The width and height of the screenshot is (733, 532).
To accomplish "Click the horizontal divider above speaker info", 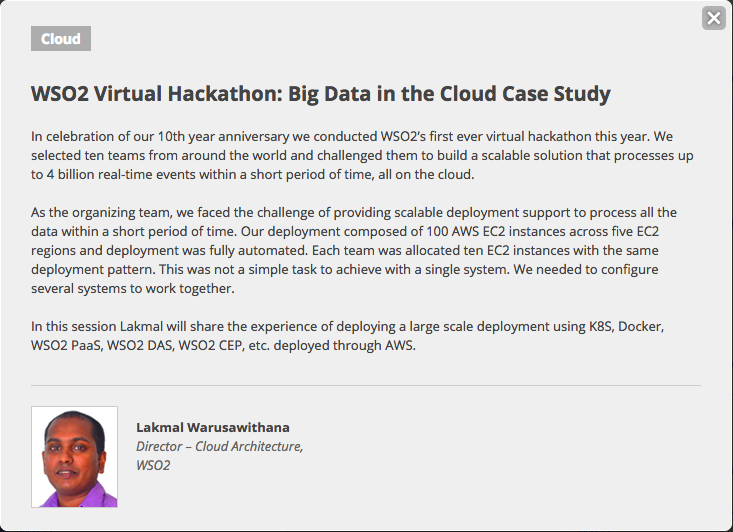I will pos(366,385).
